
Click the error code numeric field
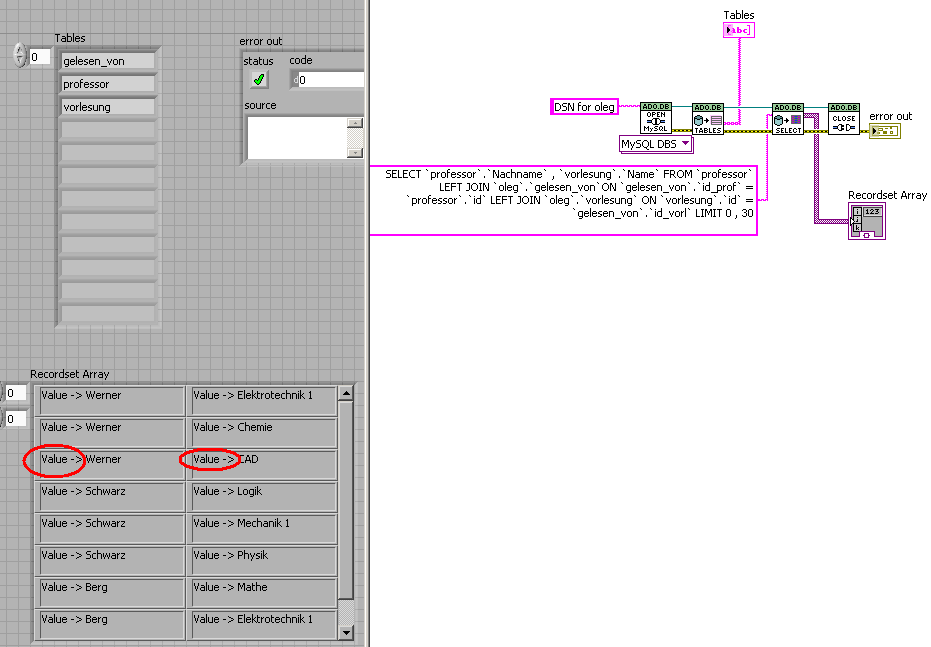[328, 80]
